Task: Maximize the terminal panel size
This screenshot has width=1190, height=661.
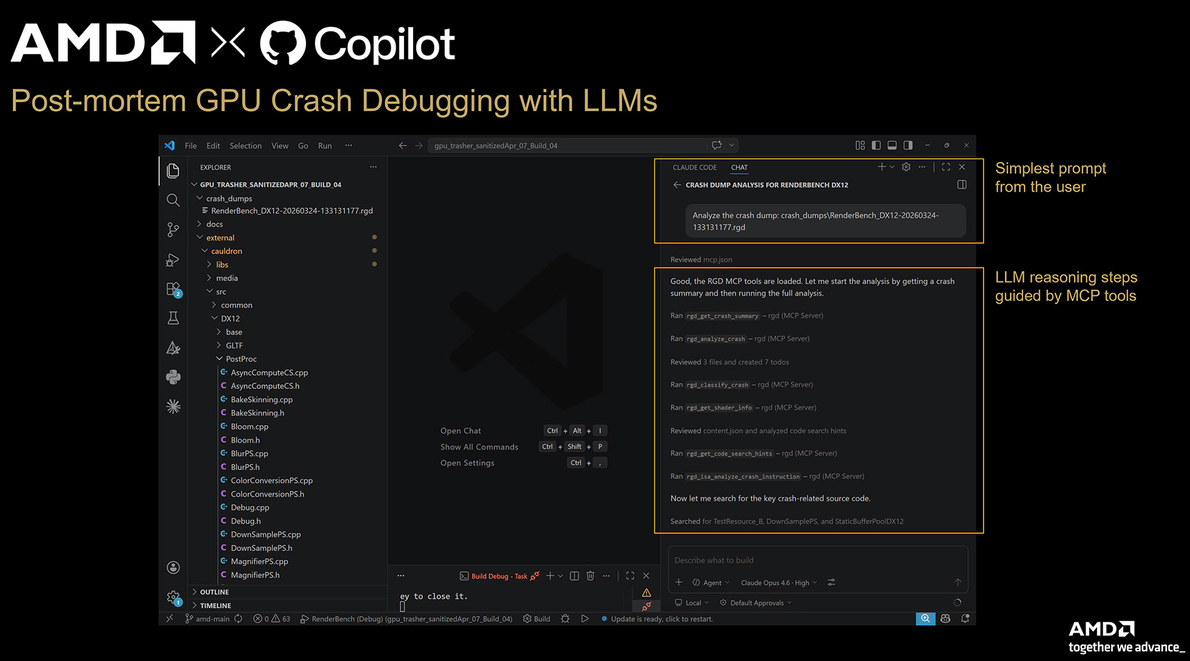Action: (630, 576)
